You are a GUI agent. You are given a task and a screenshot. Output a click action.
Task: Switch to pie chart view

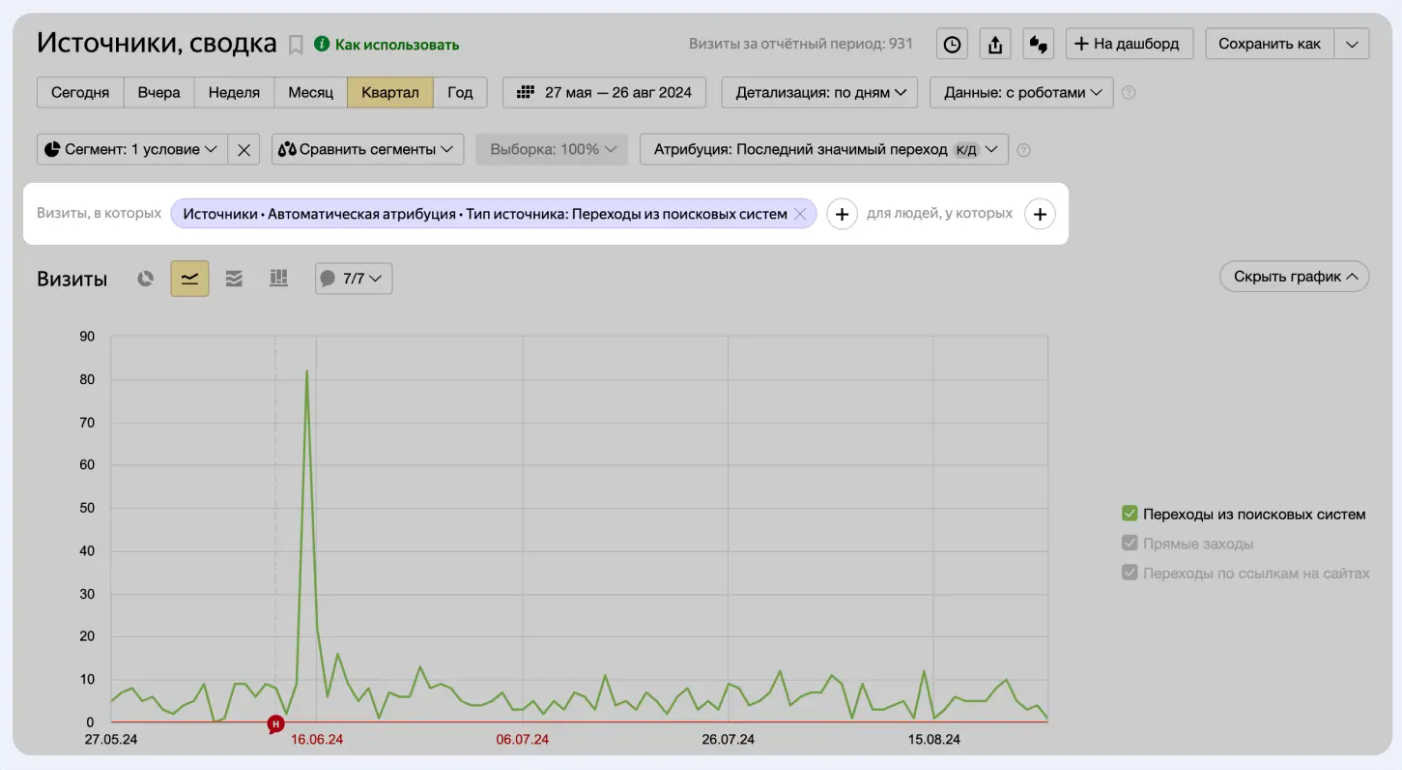[146, 278]
